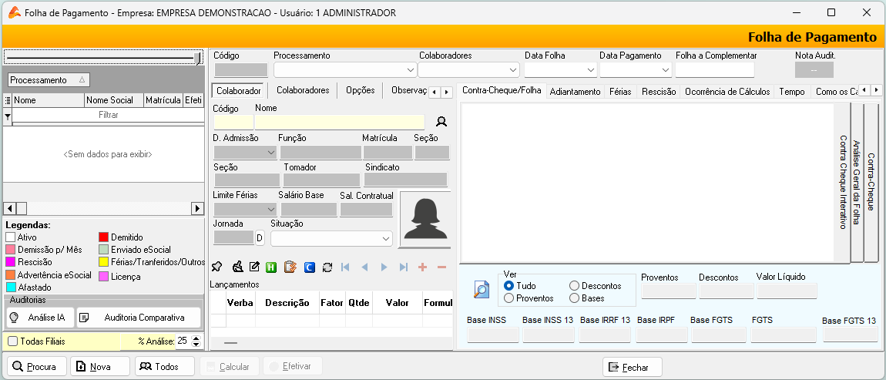Click the magnifier document preview icon
This screenshot has width=886, height=380.
pyautogui.click(x=481, y=289)
